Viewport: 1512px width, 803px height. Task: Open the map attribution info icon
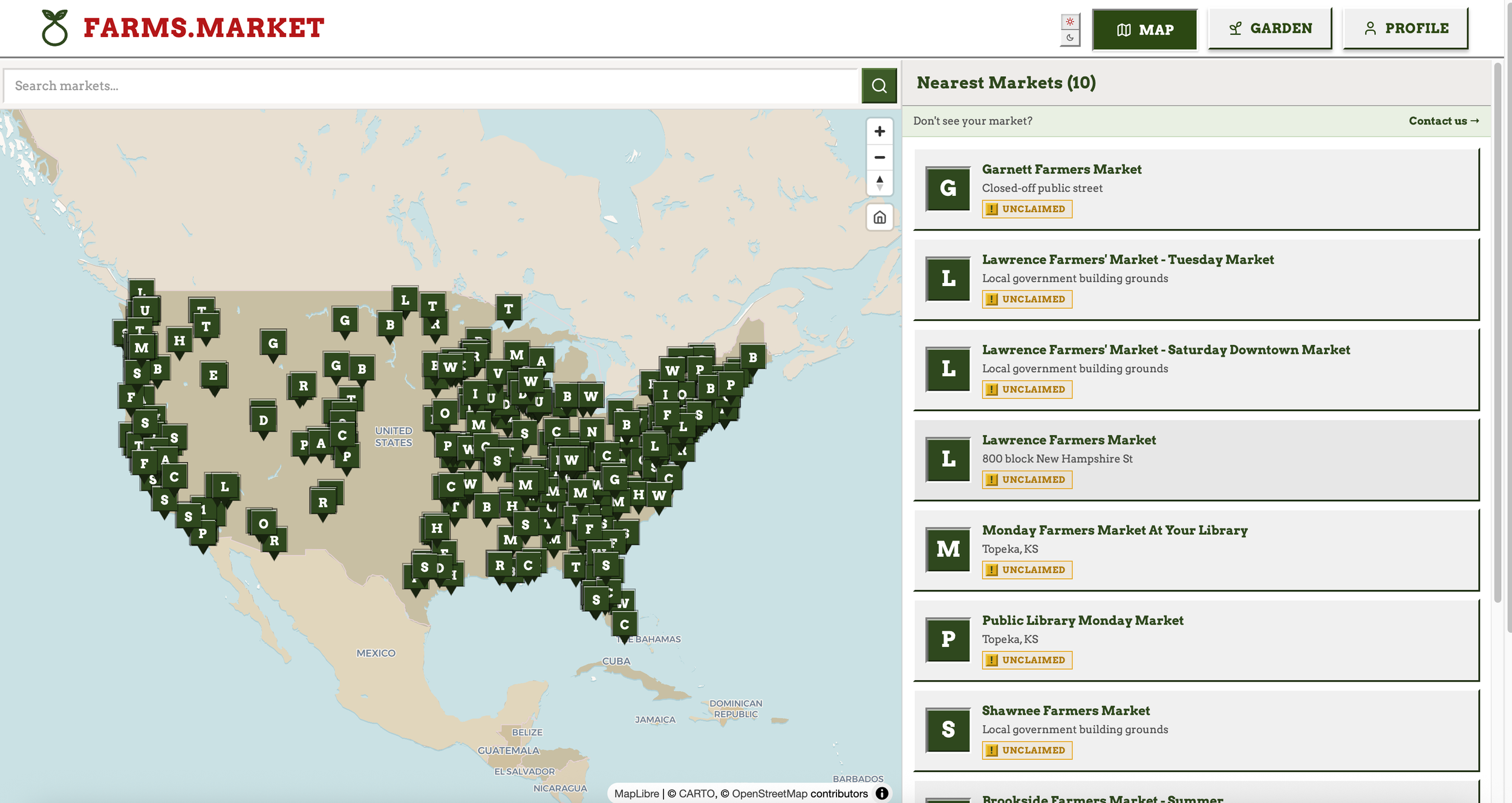[x=882, y=793]
